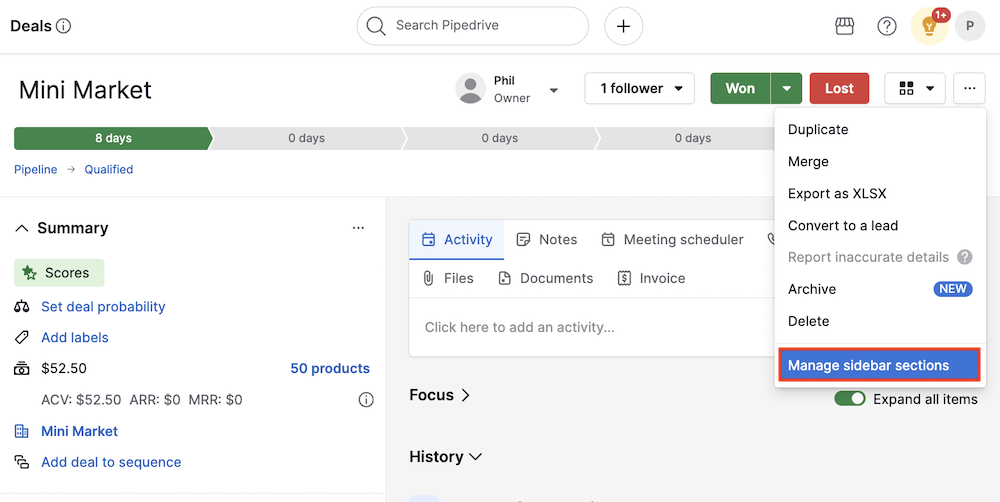Open the help question mark icon
Screen dimensions: 1000x502
pyautogui.click(x=887, y=26)
